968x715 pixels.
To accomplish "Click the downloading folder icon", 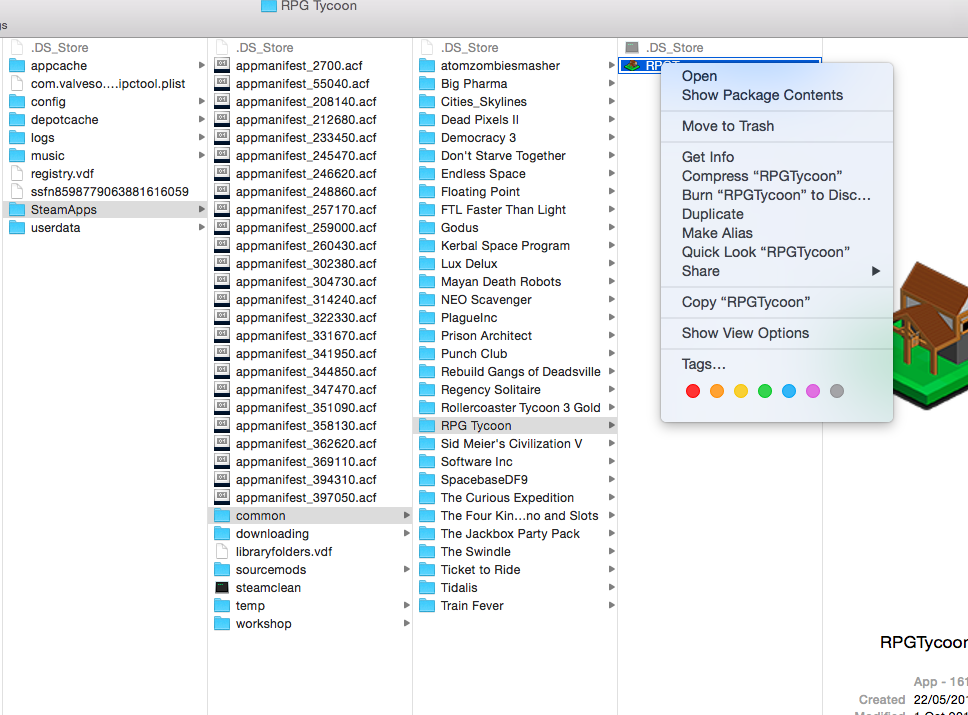I will point(222,533).
